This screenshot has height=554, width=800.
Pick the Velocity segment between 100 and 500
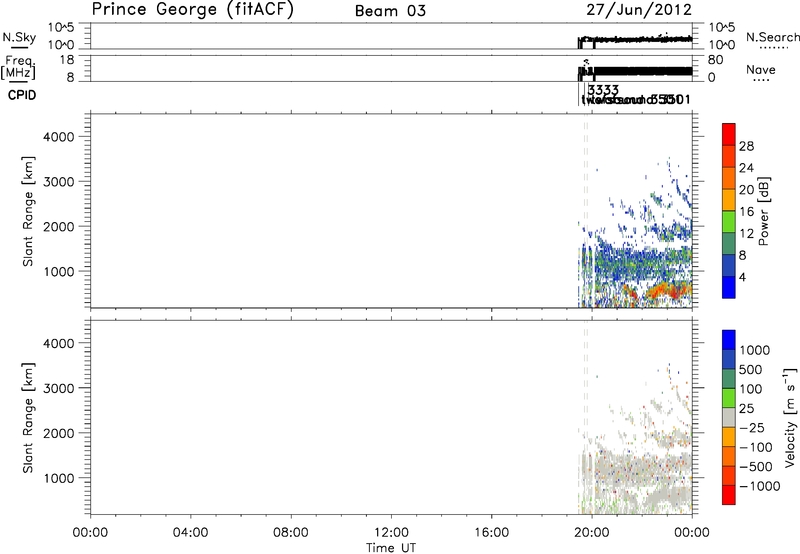coord(729,379)
